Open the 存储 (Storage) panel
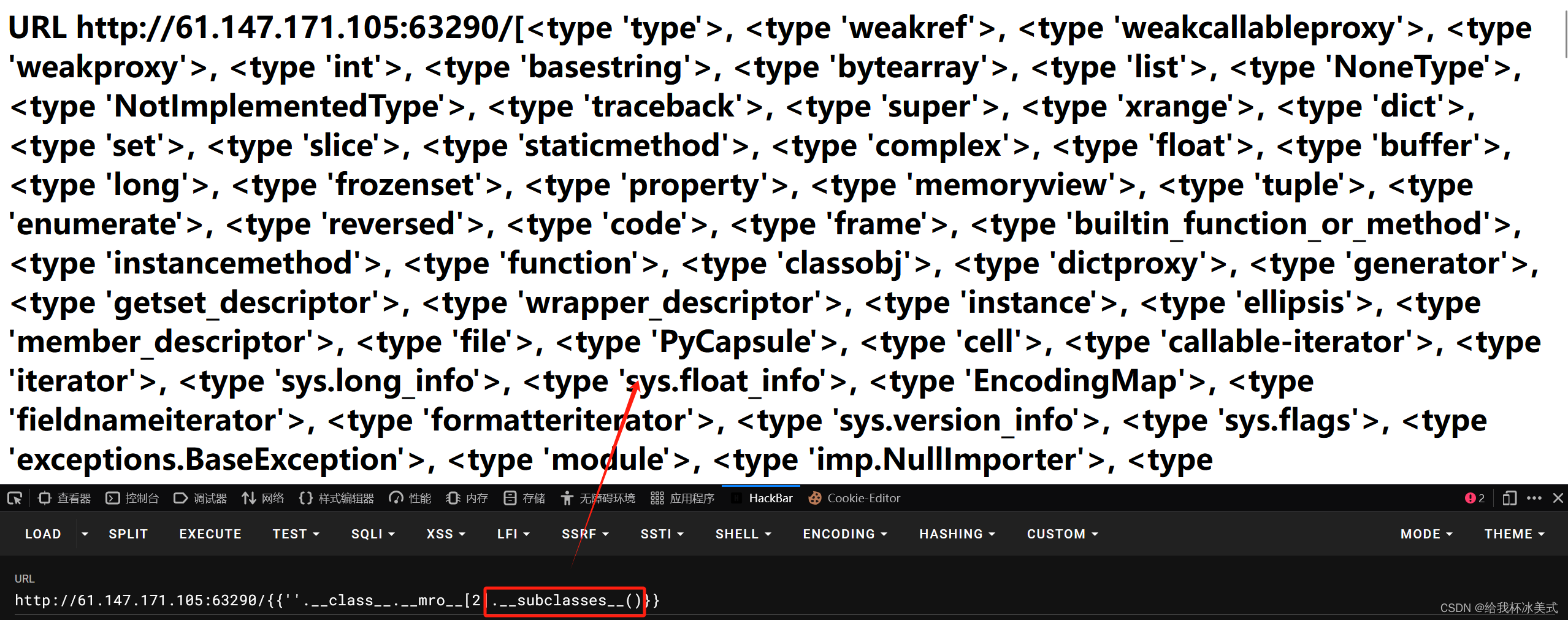 tap(524, 498)
